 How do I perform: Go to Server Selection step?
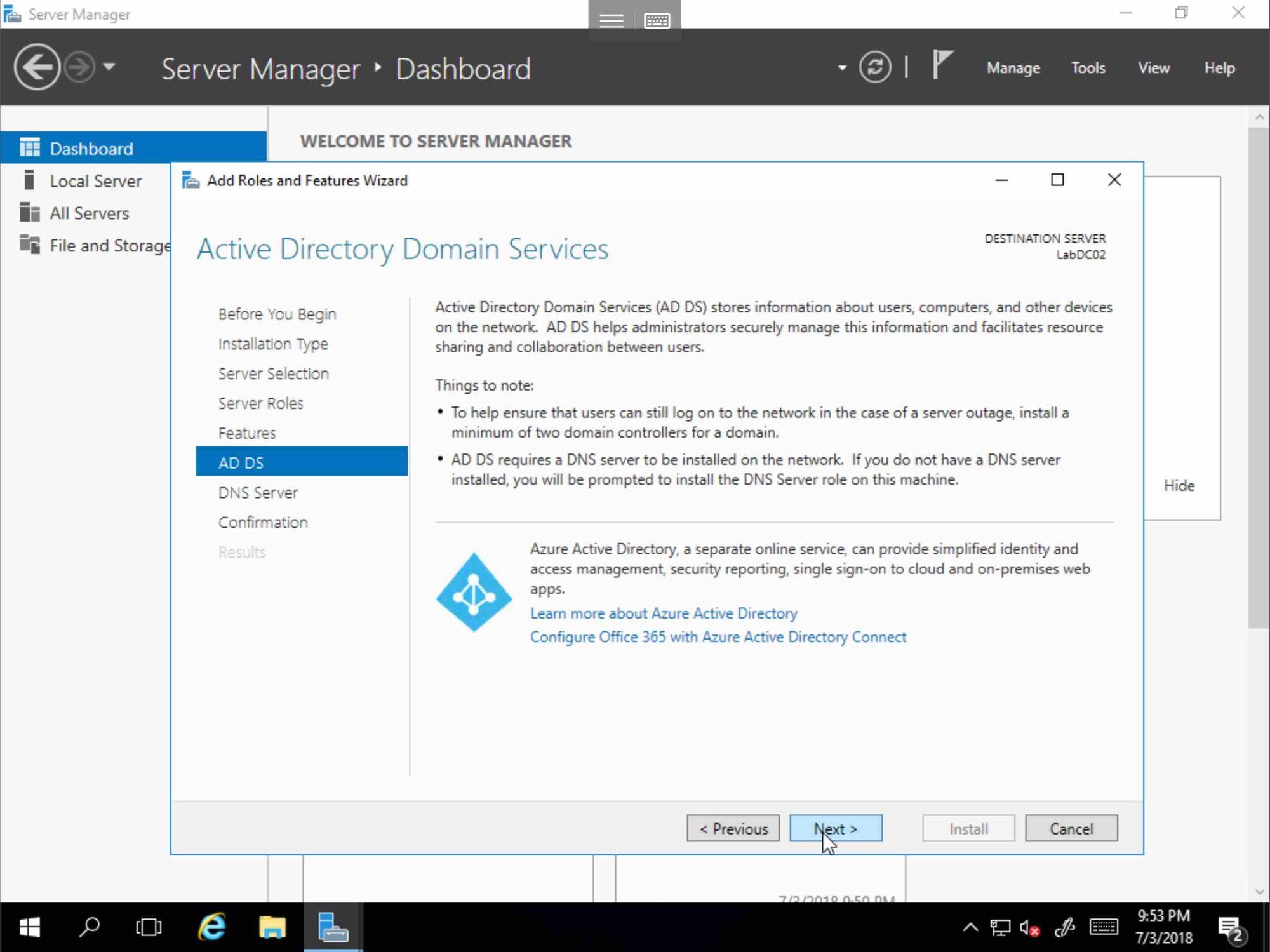273,373
